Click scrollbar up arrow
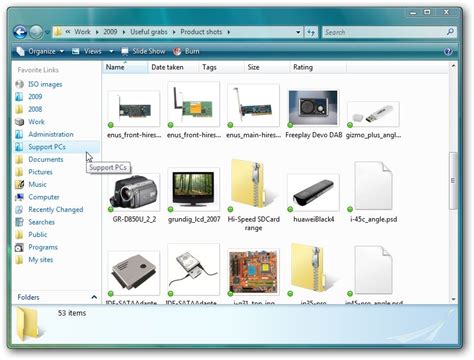This screenshot has width=474, height=360. point(453,66)
